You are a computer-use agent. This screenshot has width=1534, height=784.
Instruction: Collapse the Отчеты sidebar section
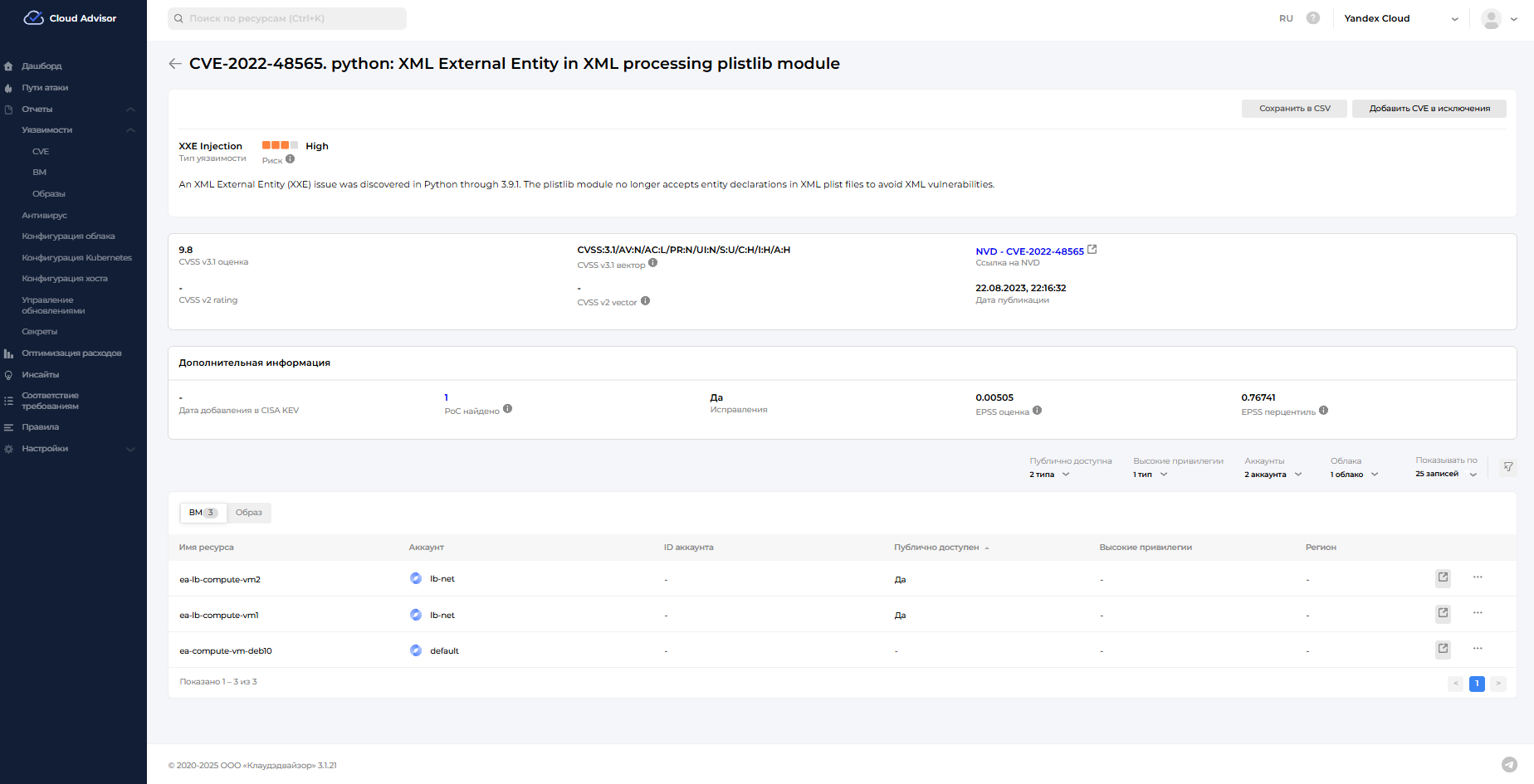(130, 110)
